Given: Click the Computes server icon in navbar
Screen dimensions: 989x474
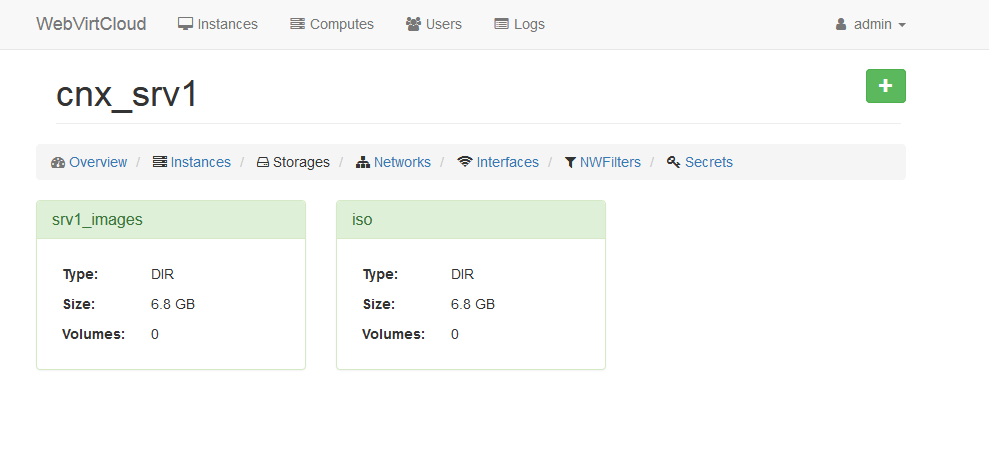Looking at the screenshot, I should tap(297, 24).
